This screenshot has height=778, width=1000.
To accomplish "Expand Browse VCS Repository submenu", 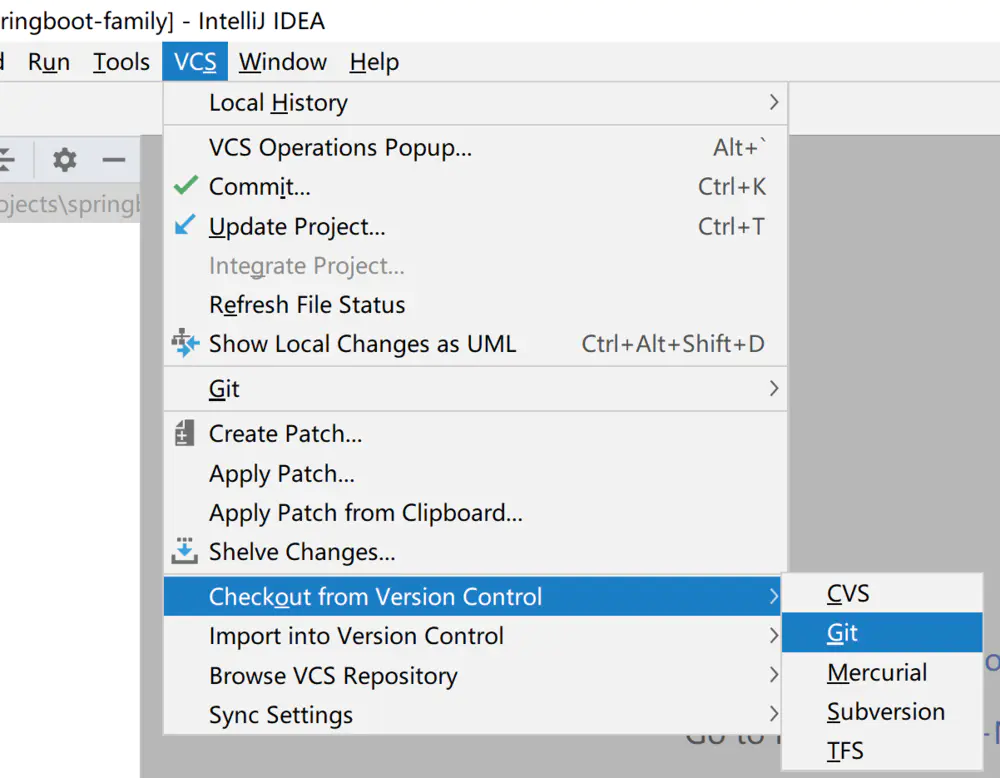I will (473, 675).
